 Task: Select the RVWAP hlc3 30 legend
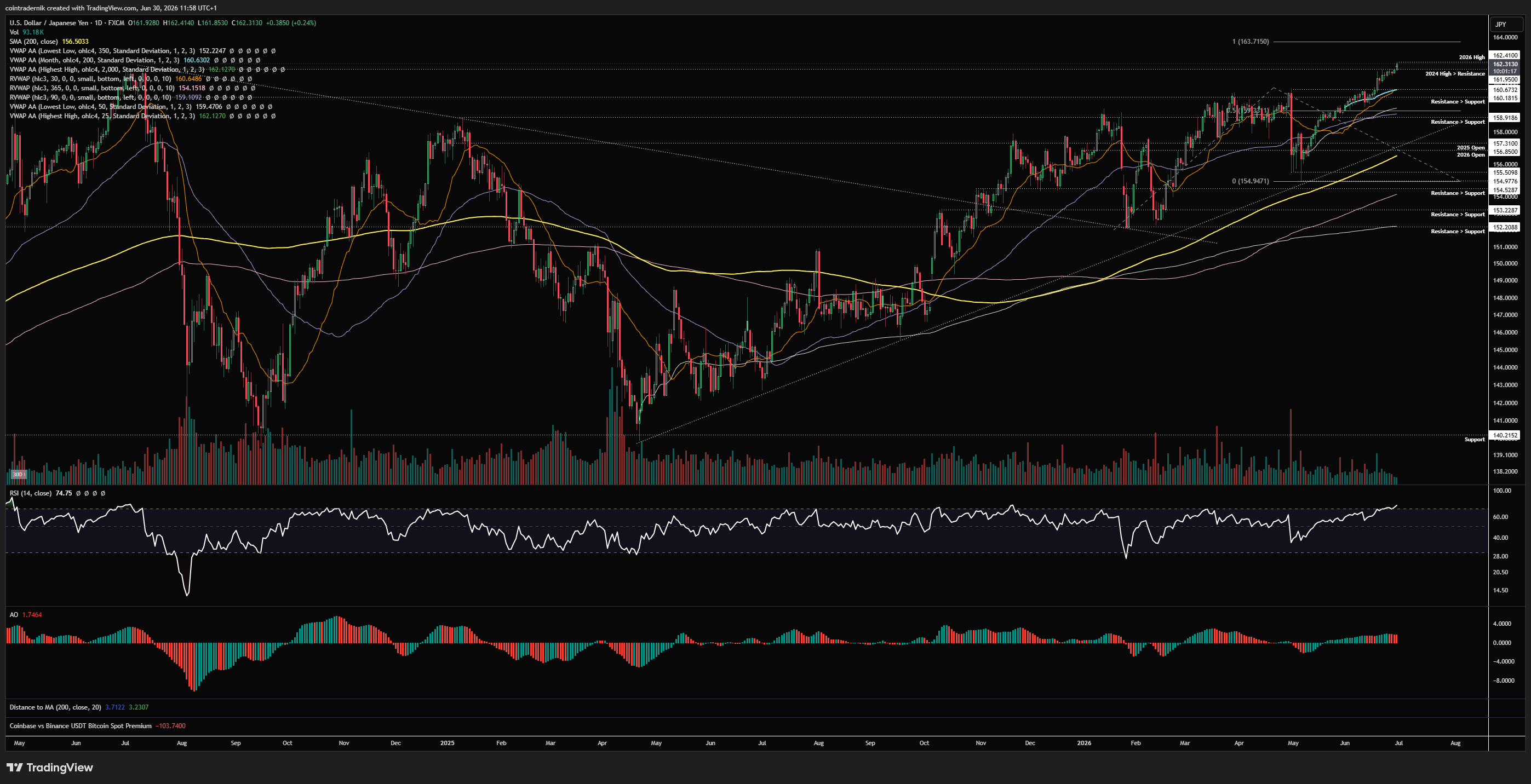pyautogui.click(x=131, y=79)
